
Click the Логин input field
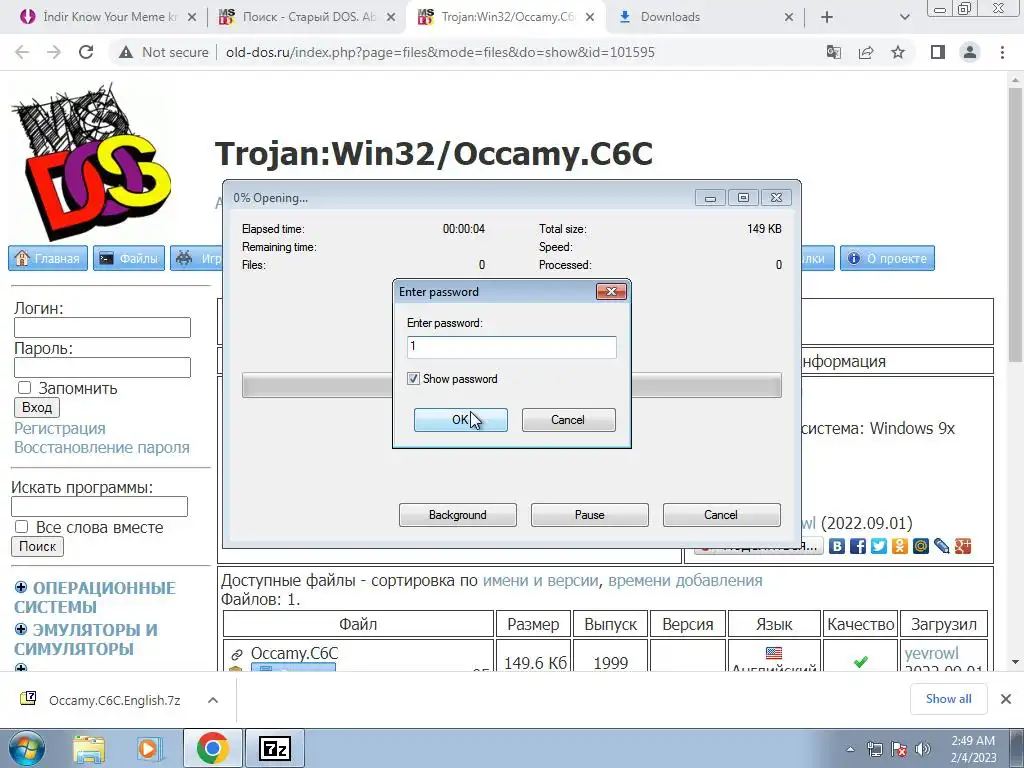[103, 327]
